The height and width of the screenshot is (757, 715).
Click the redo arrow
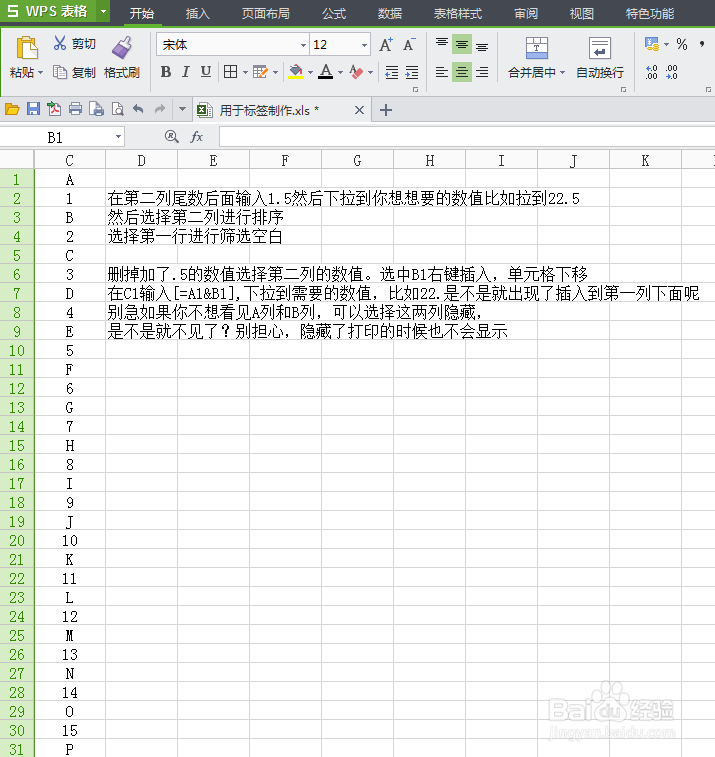pos(159,109)
